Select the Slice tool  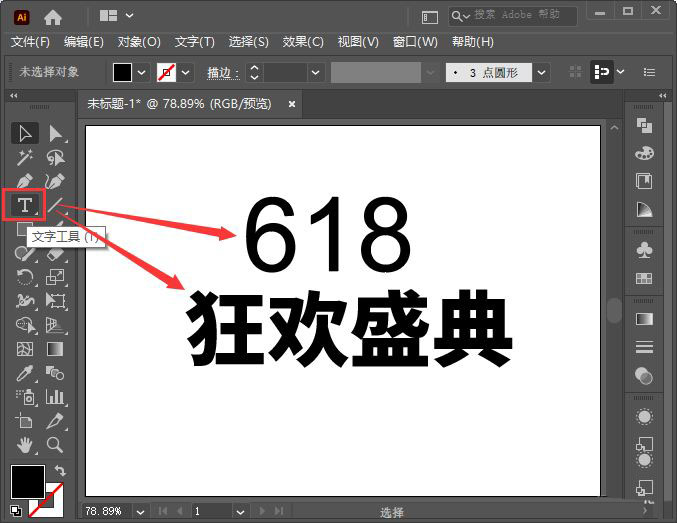pyautogui.click(x=56, y=421)
